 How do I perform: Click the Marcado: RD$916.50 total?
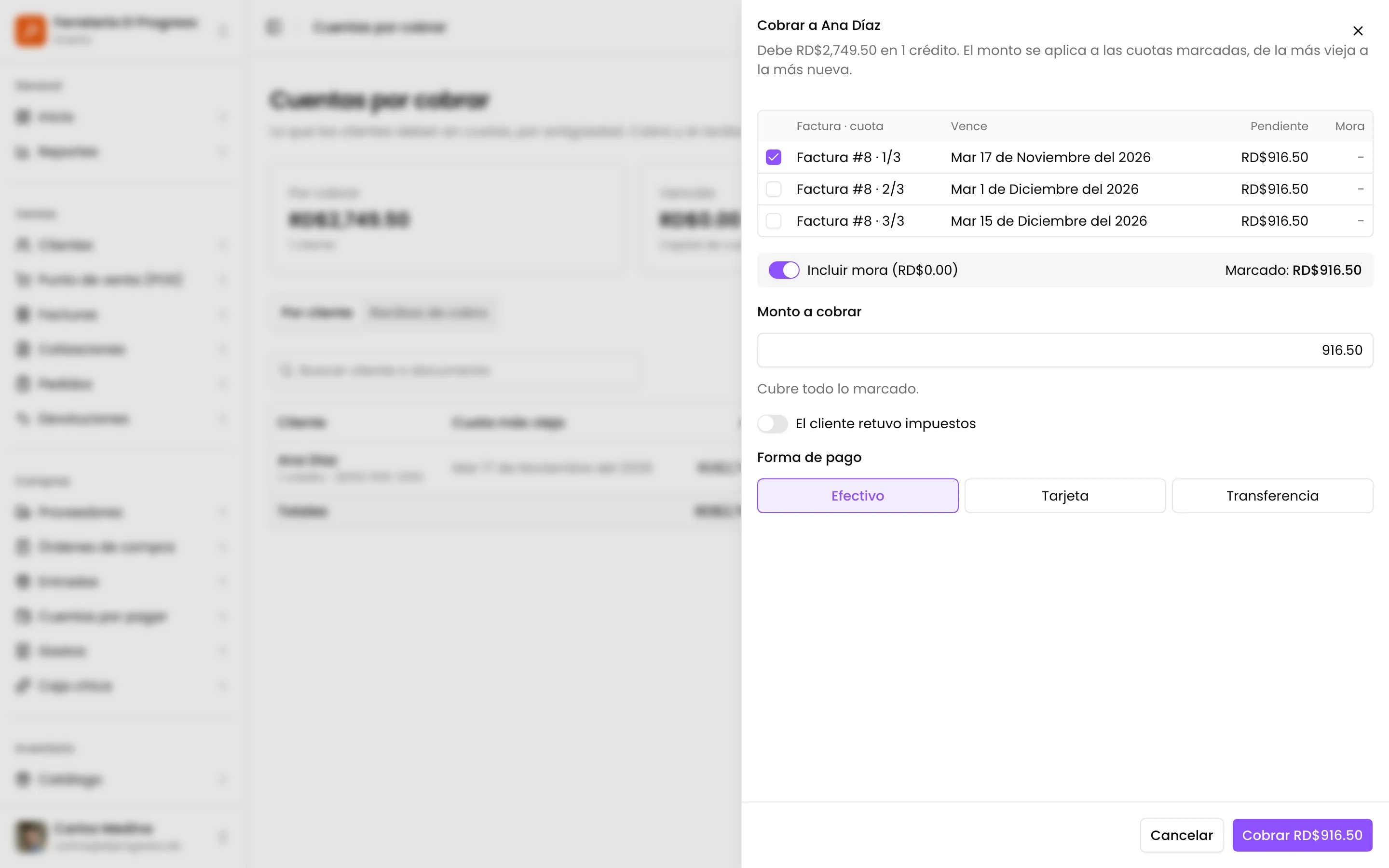1293,270
